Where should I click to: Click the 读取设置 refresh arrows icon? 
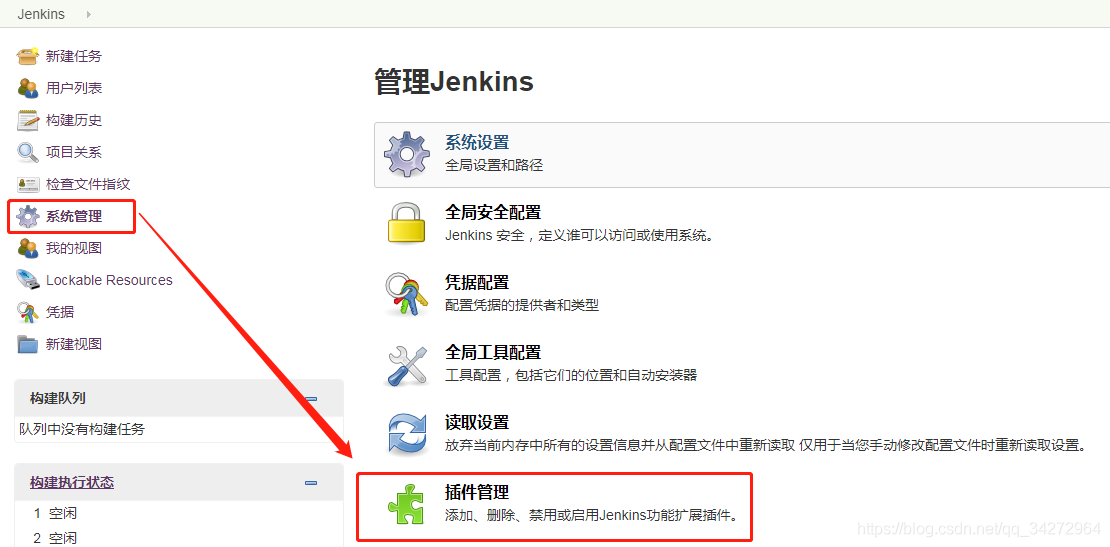406,434
